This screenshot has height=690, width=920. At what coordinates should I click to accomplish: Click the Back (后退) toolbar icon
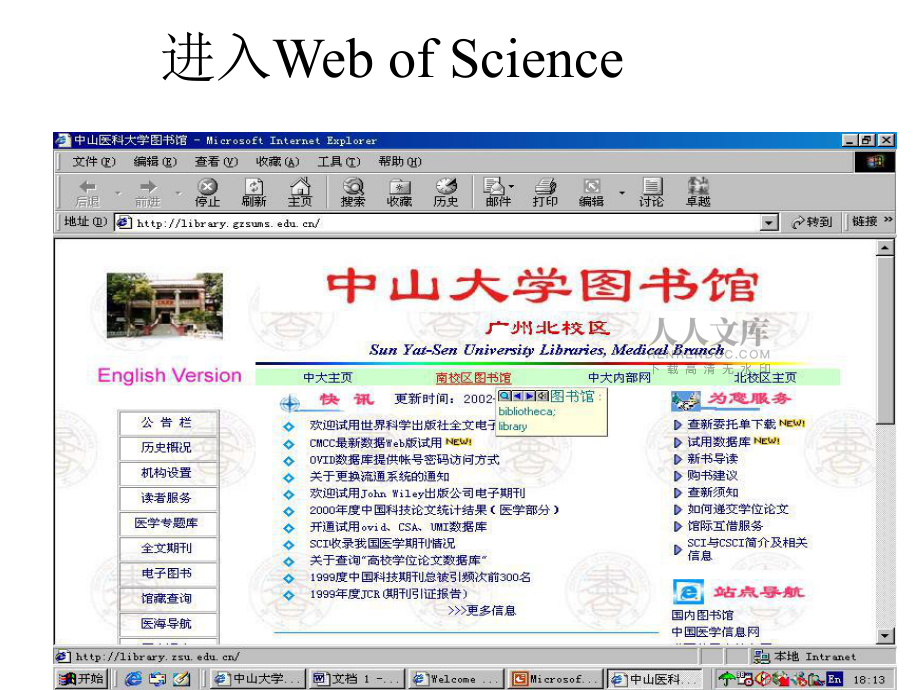(87, 192)
